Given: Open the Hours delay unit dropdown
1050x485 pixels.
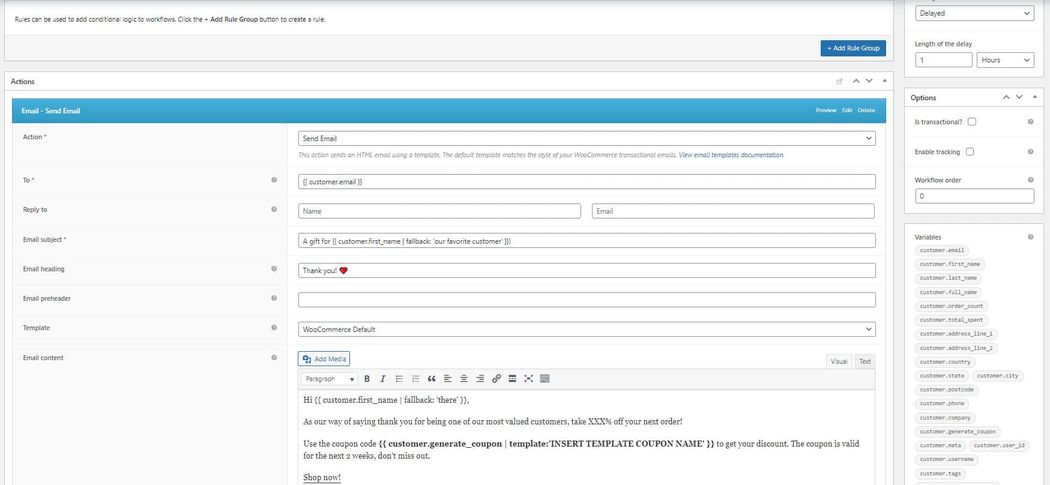Looking at the screenshot, I should pos(1005,60).
